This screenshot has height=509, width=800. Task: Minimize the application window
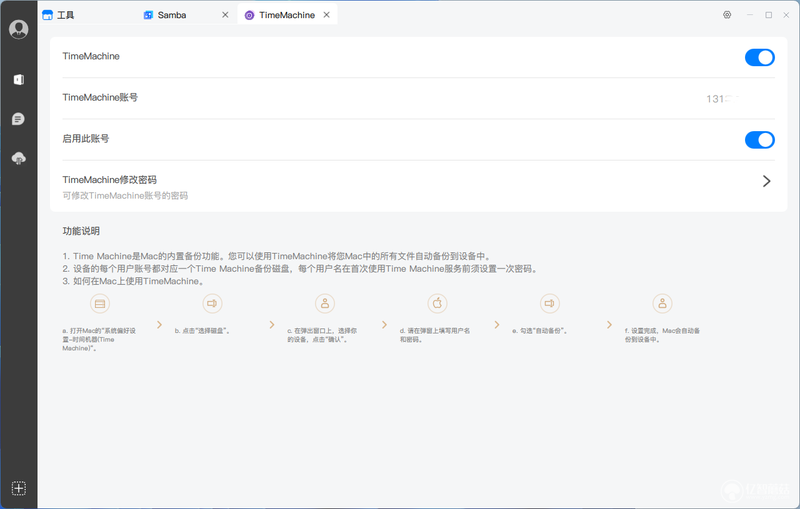[x=750, y=15]
